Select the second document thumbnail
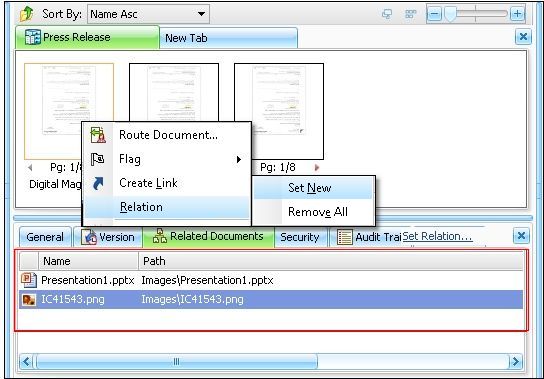 [174, 92]
